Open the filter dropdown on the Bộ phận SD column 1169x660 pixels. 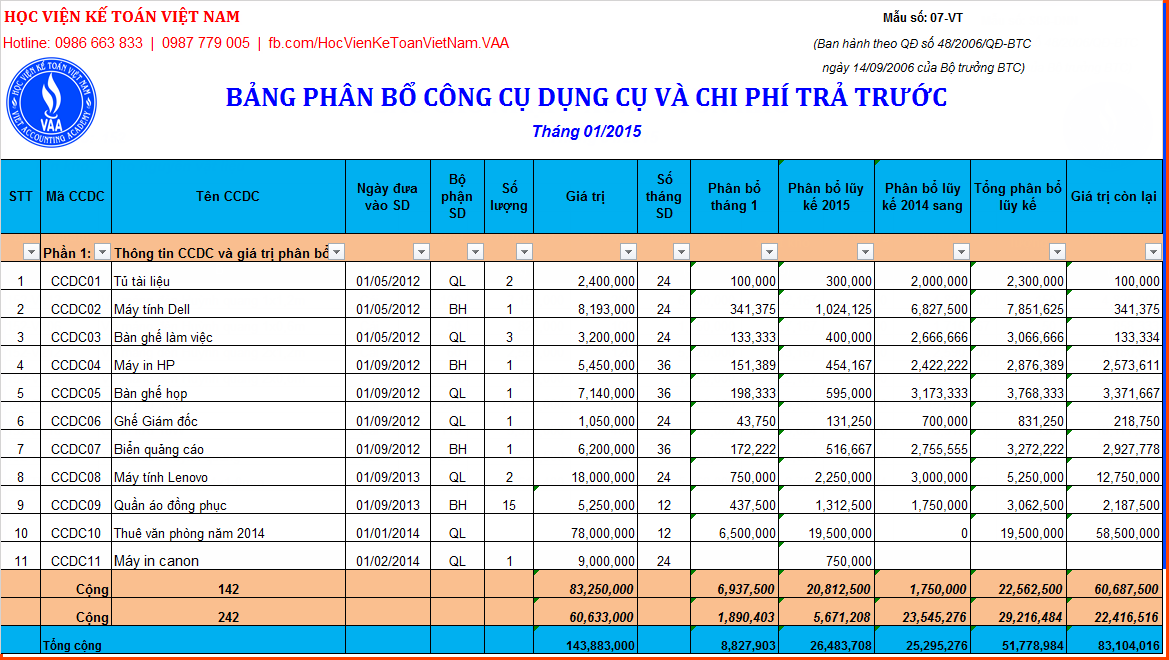[474, 251]
